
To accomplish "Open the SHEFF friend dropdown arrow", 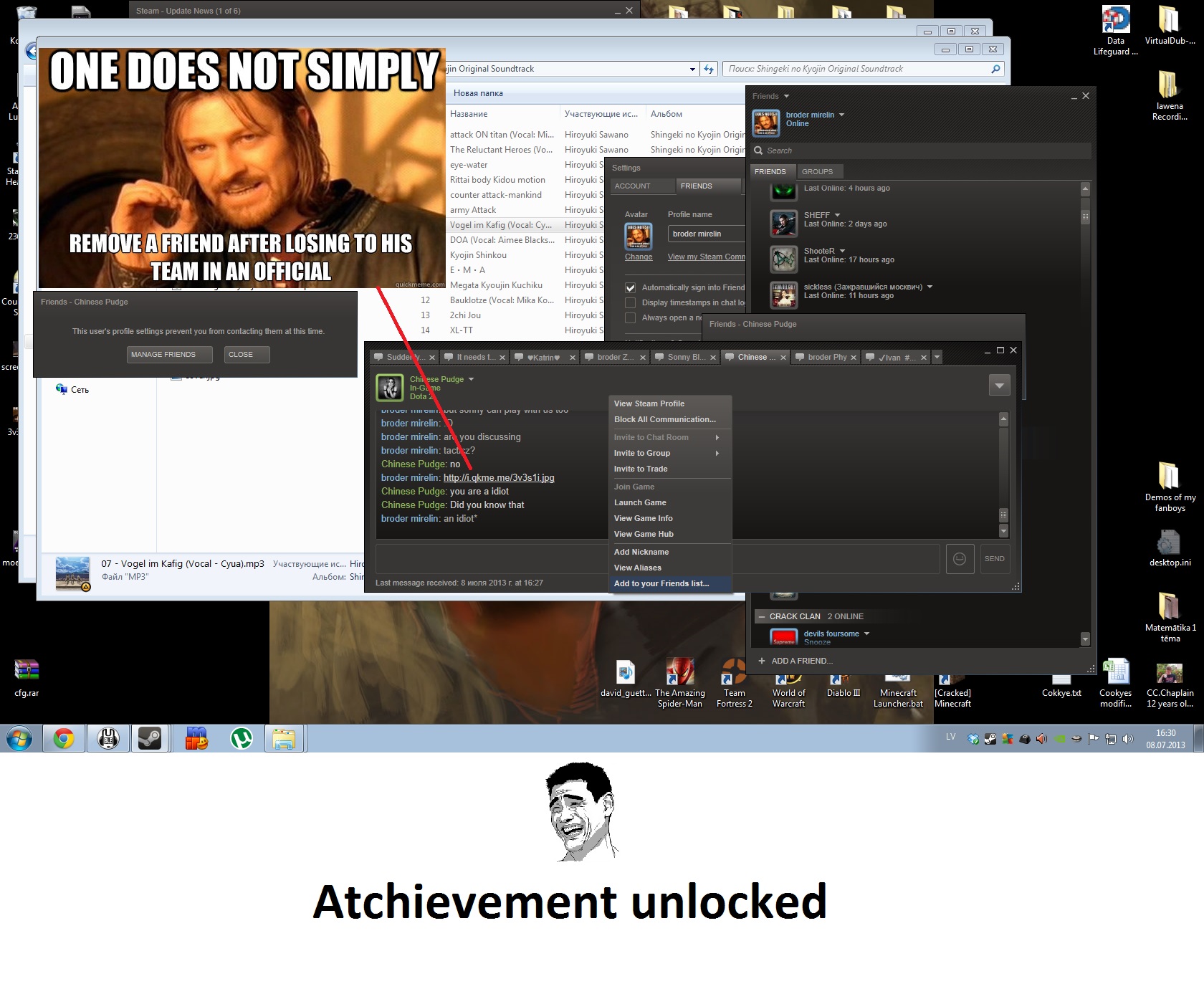I will [x=837, y=215].
